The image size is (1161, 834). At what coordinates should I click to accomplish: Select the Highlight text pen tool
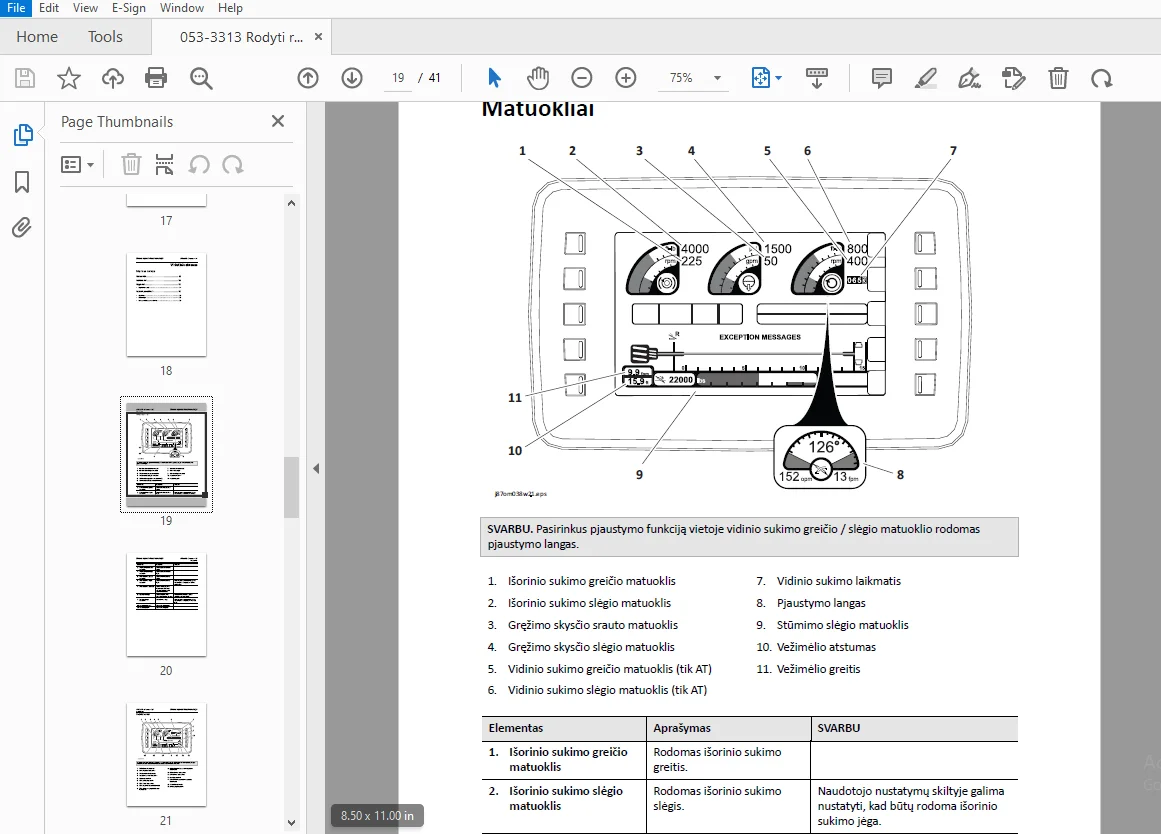926,78
